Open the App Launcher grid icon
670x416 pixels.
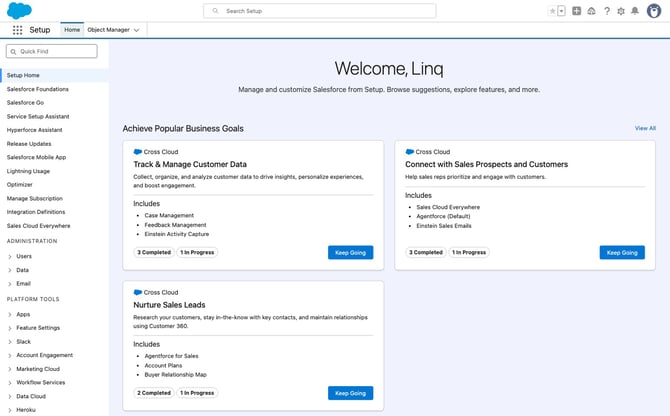(18, 30)
